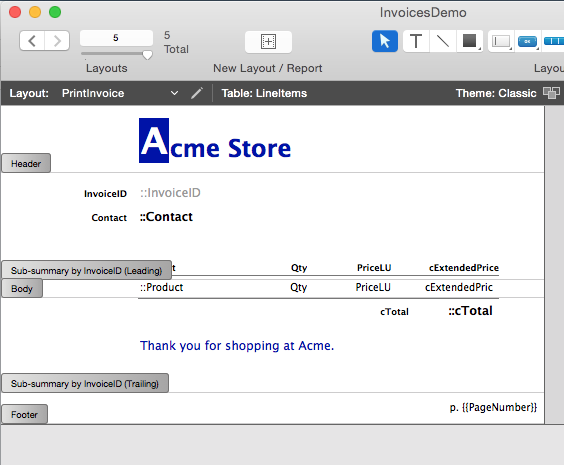Image resolution: width=564 pixels, height=465 pixels.
Task: Click the layout number input field
Action: pyautogui.click(x=116, y=38)
